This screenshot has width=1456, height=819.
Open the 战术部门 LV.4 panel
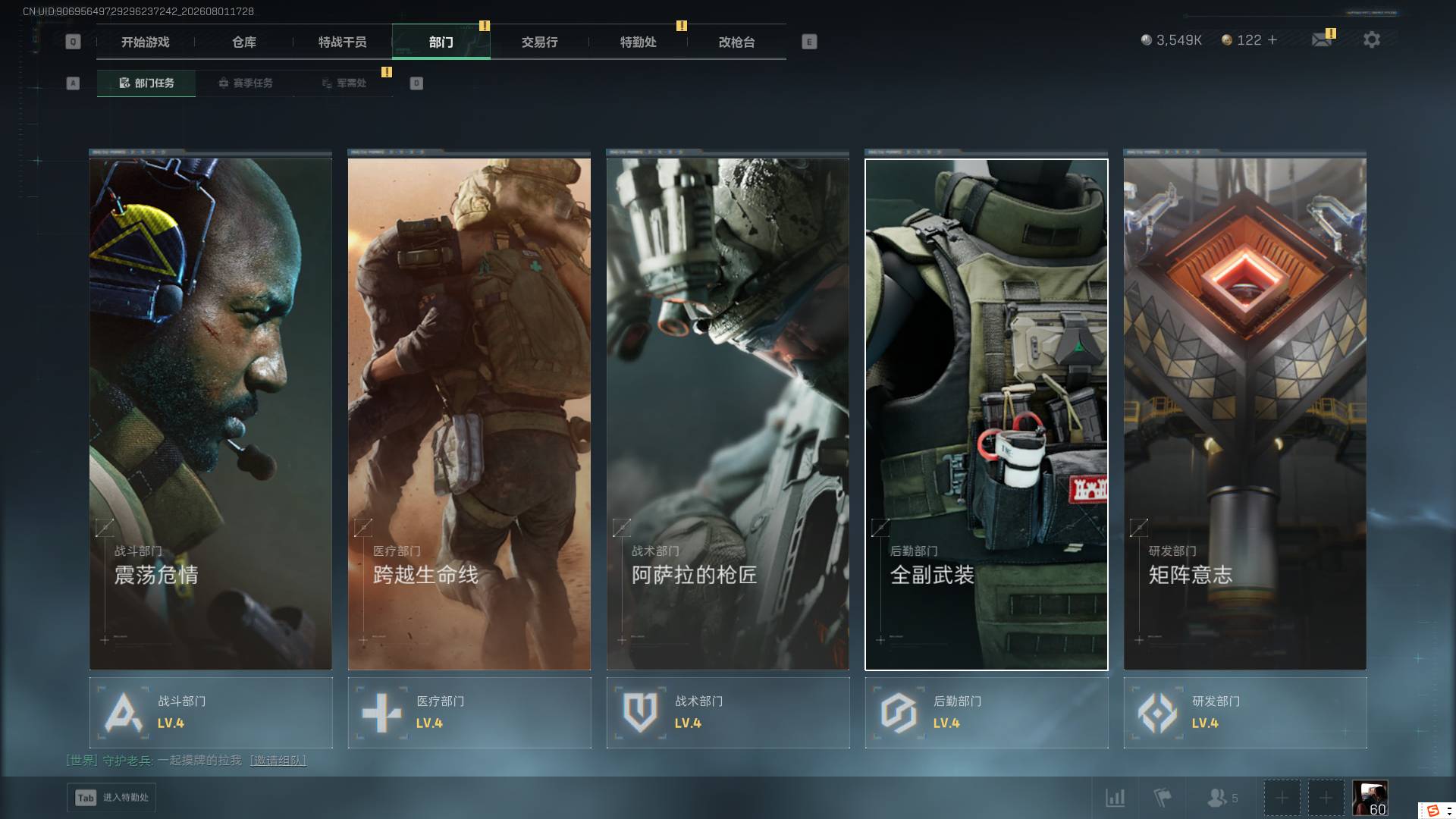tap(728, 713)
